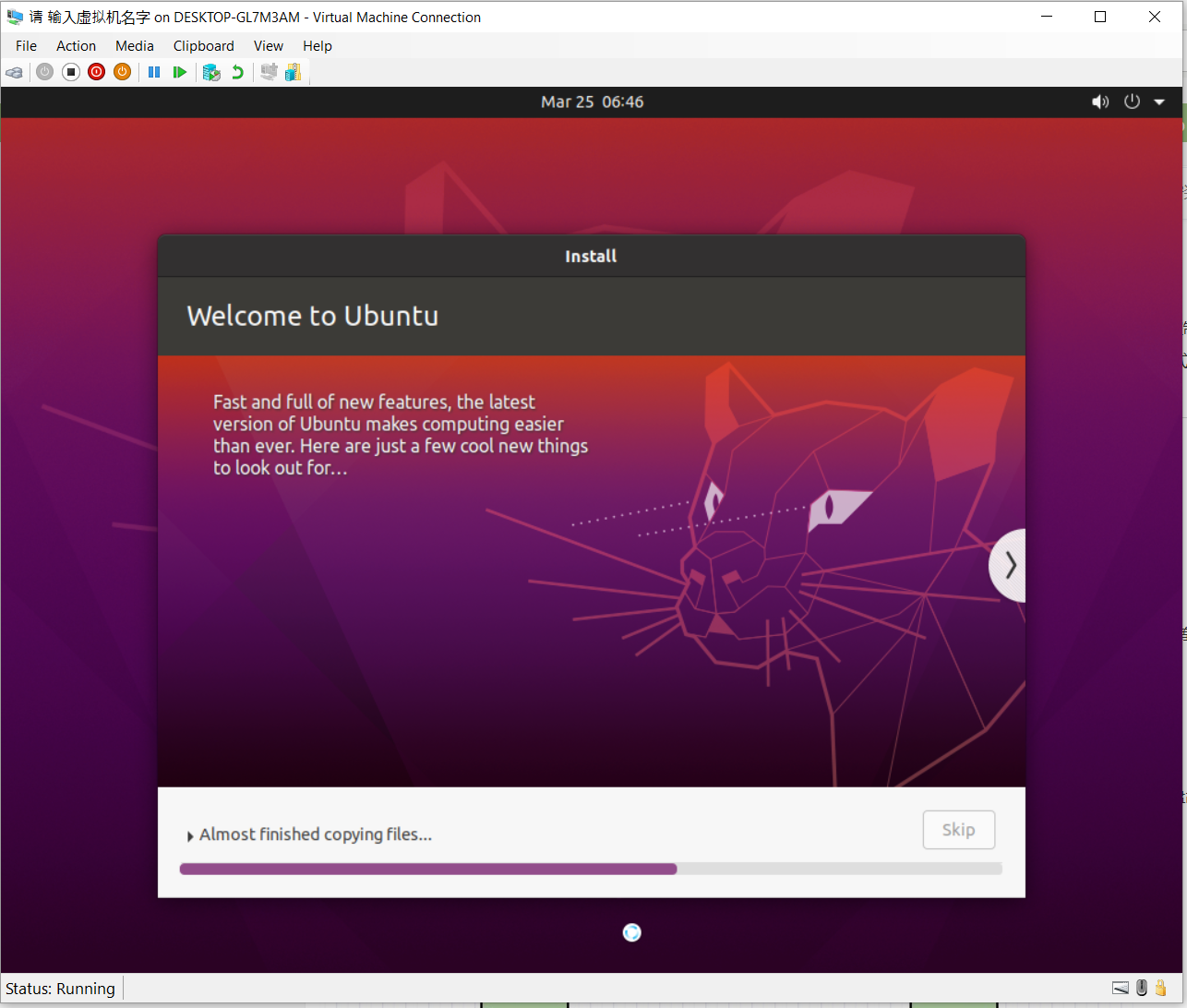Click the Ubuntu power icon in the top bar
Viewport: 1187px width, 1008px height.
click(1133, 102)
